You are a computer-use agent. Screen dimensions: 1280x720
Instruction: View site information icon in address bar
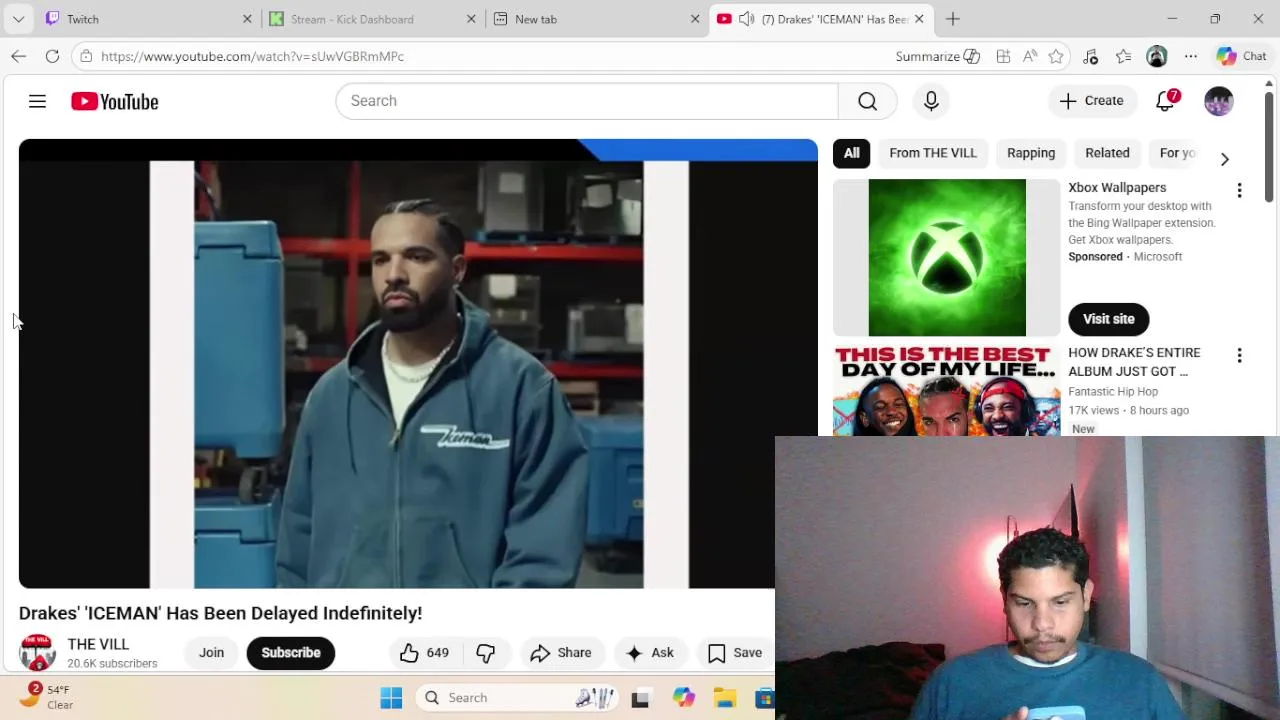(x=86, y=56)
